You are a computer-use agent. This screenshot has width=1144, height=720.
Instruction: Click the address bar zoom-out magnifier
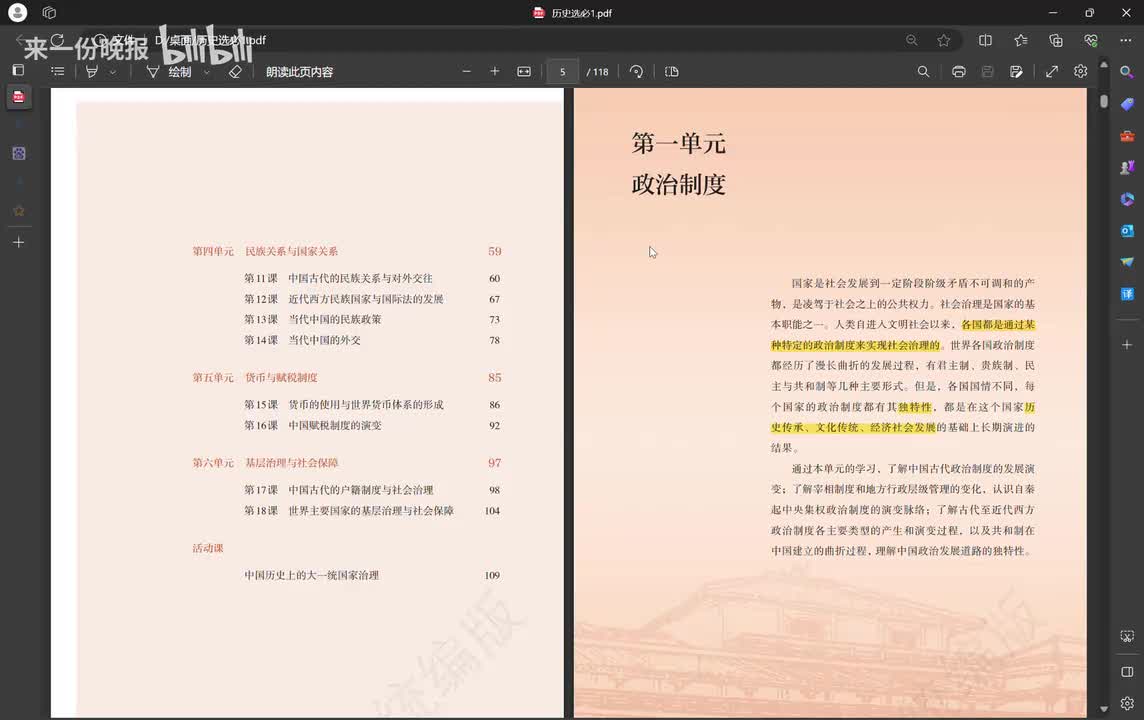pos(912,40)
